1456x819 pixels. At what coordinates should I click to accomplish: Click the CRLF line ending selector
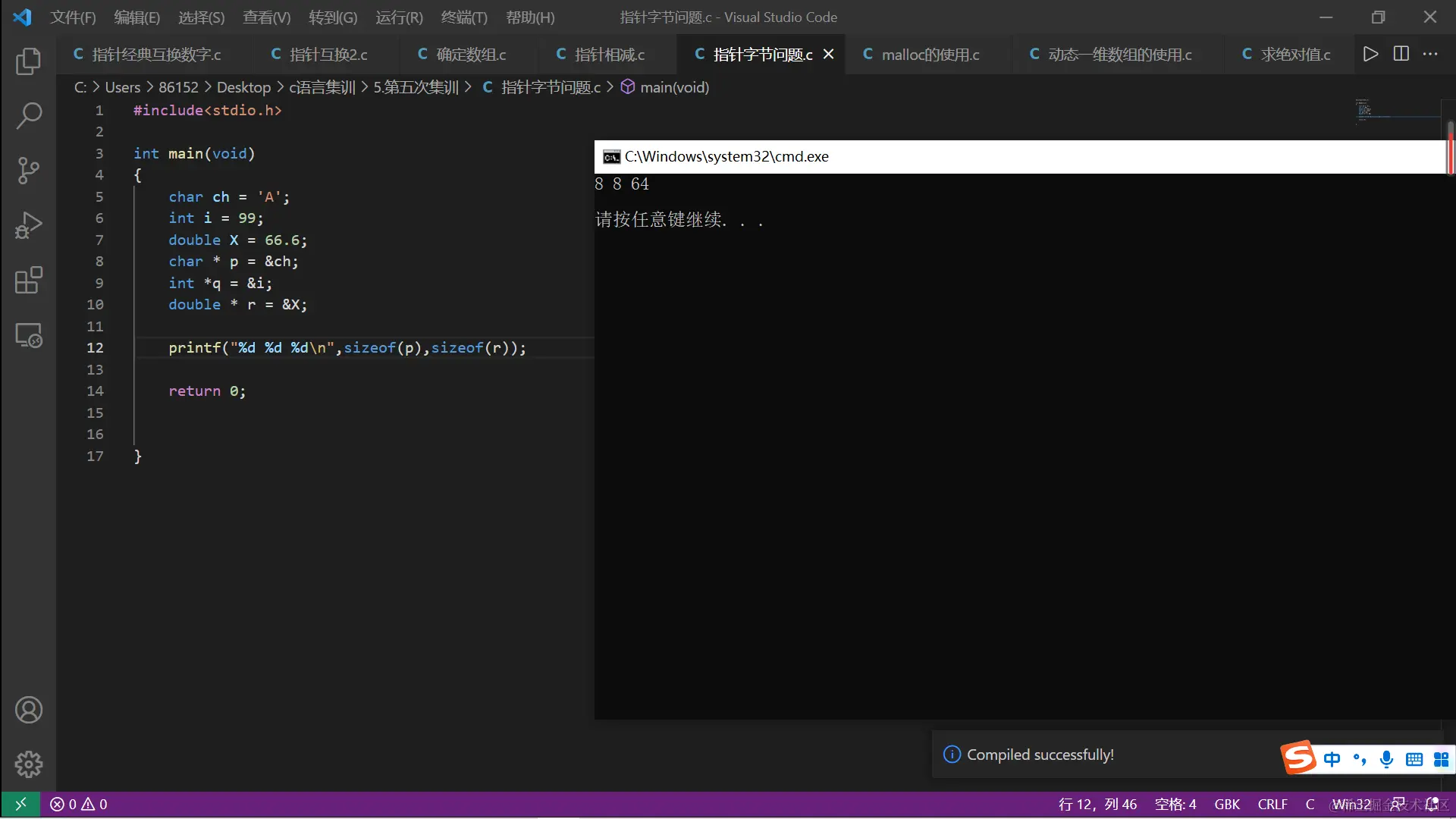1272,804
